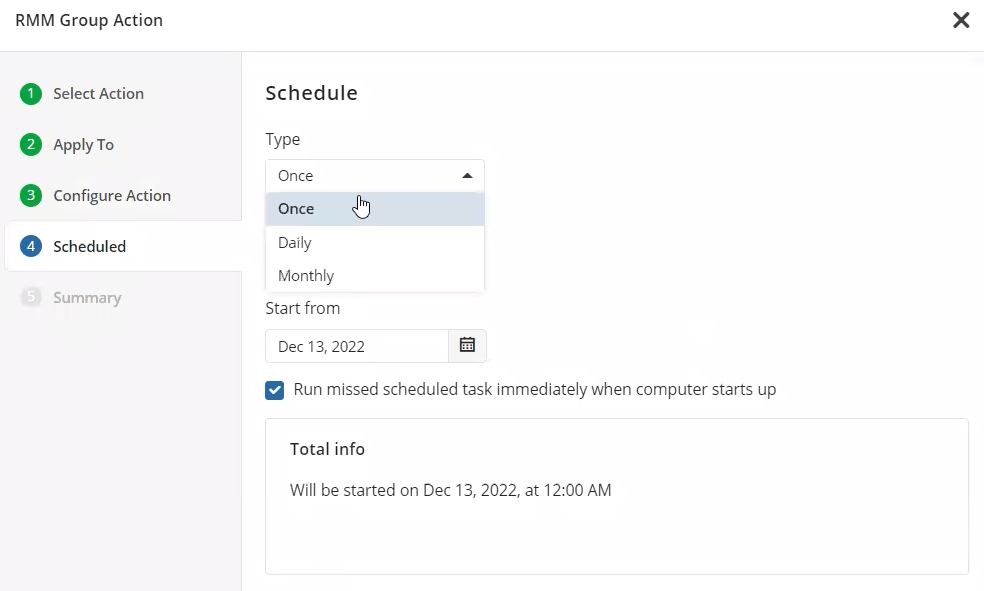Viewport: 984px width, 591px height.
Task: Click the step 1 green circle icon
Action: (x=31, y=94)
